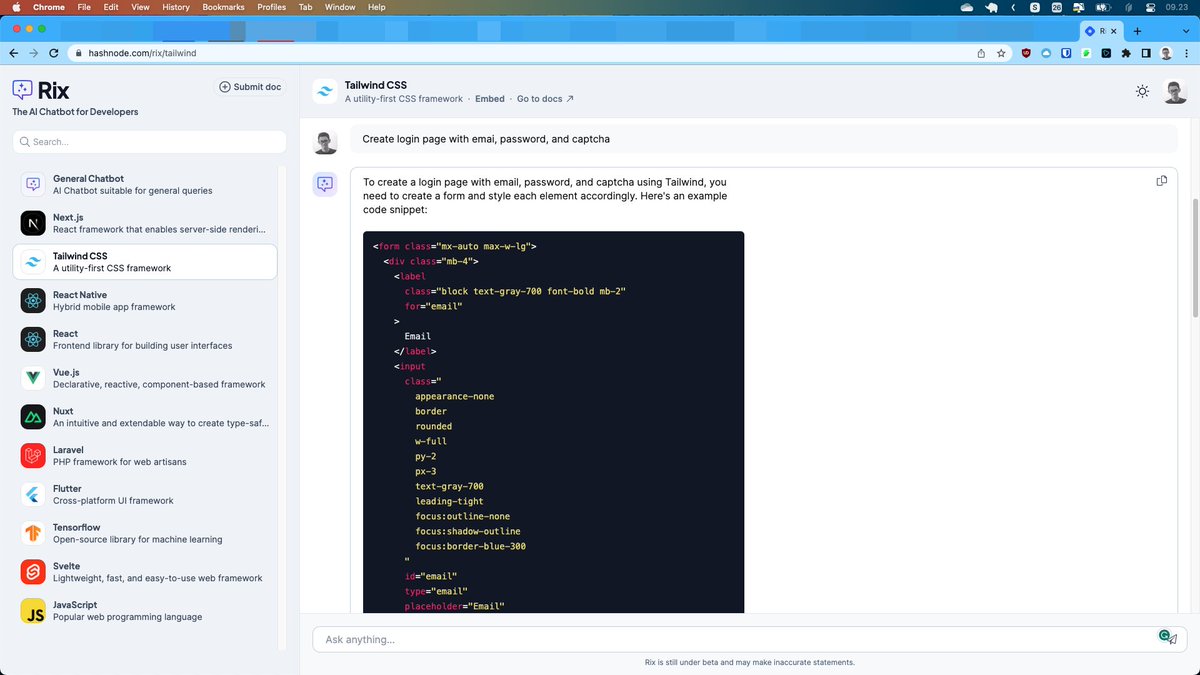The height and width of the screenshot is (675, 1200).
Task: Click the Tailwind CSS header logo
Action: point(325,92)
